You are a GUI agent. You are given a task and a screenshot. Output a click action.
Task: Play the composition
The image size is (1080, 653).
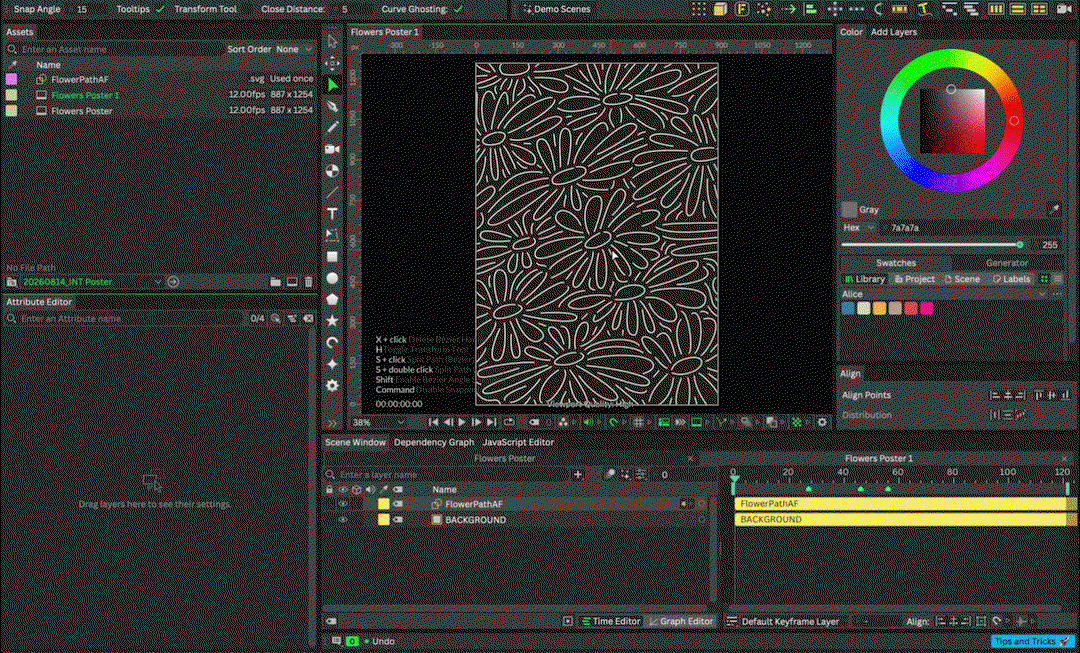pyautogui.click(x=461, y=422)
